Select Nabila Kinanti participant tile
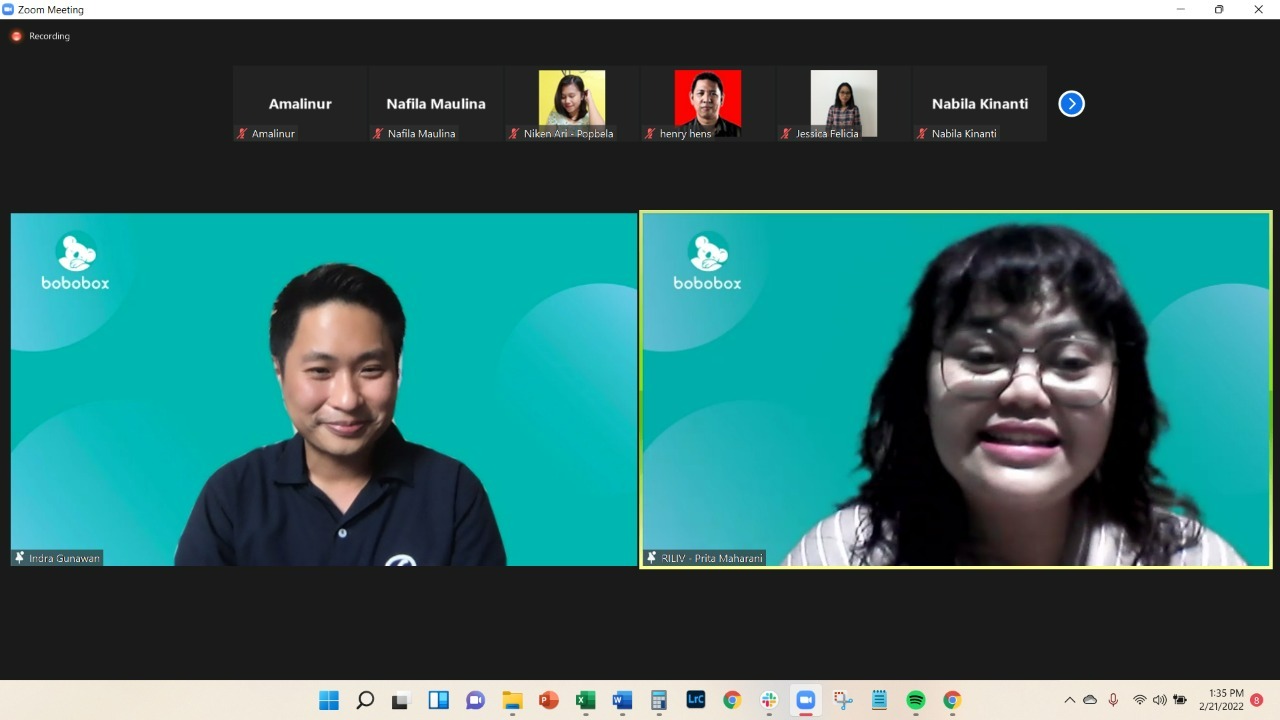 979,104
